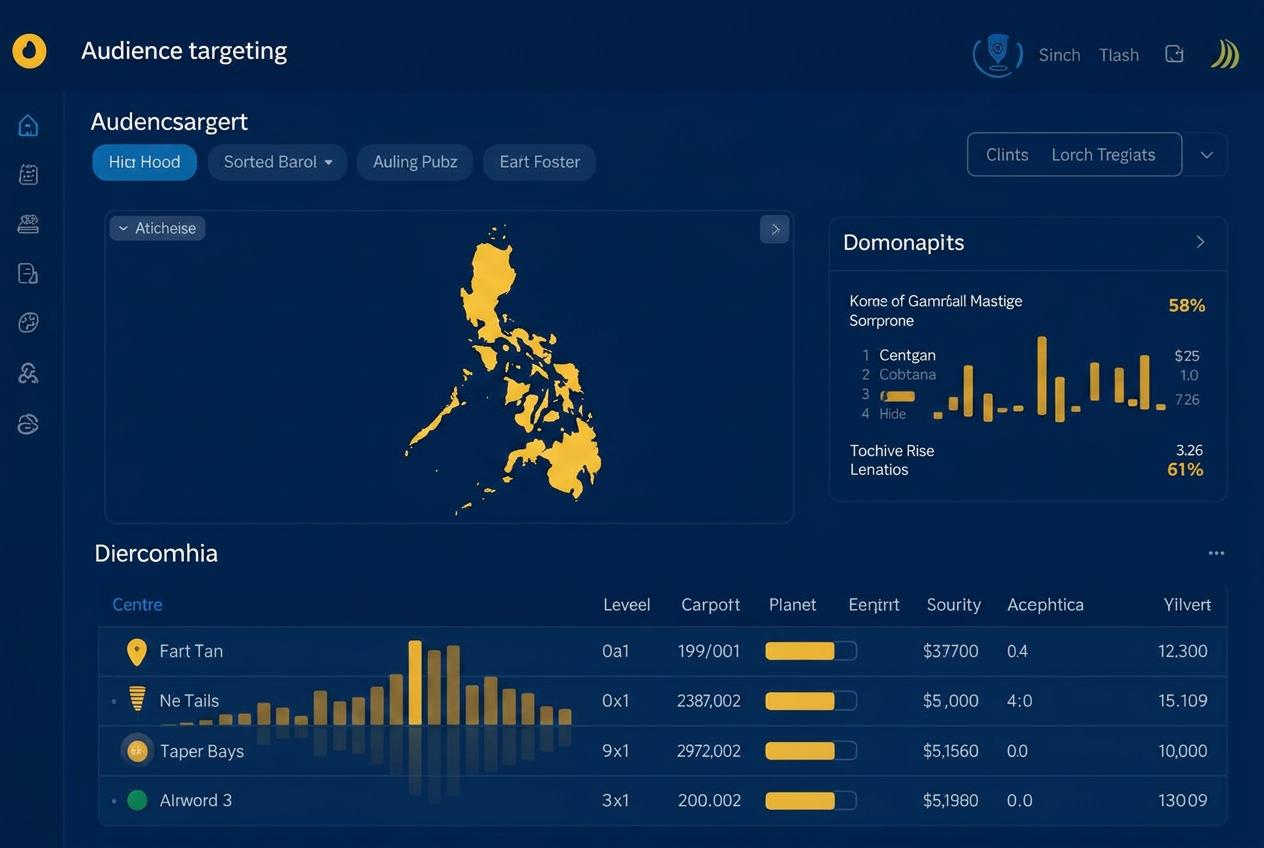This screenshot has height=848, width=1264.
Task: Click the Eart Foster button
Action: click(539, 162)
